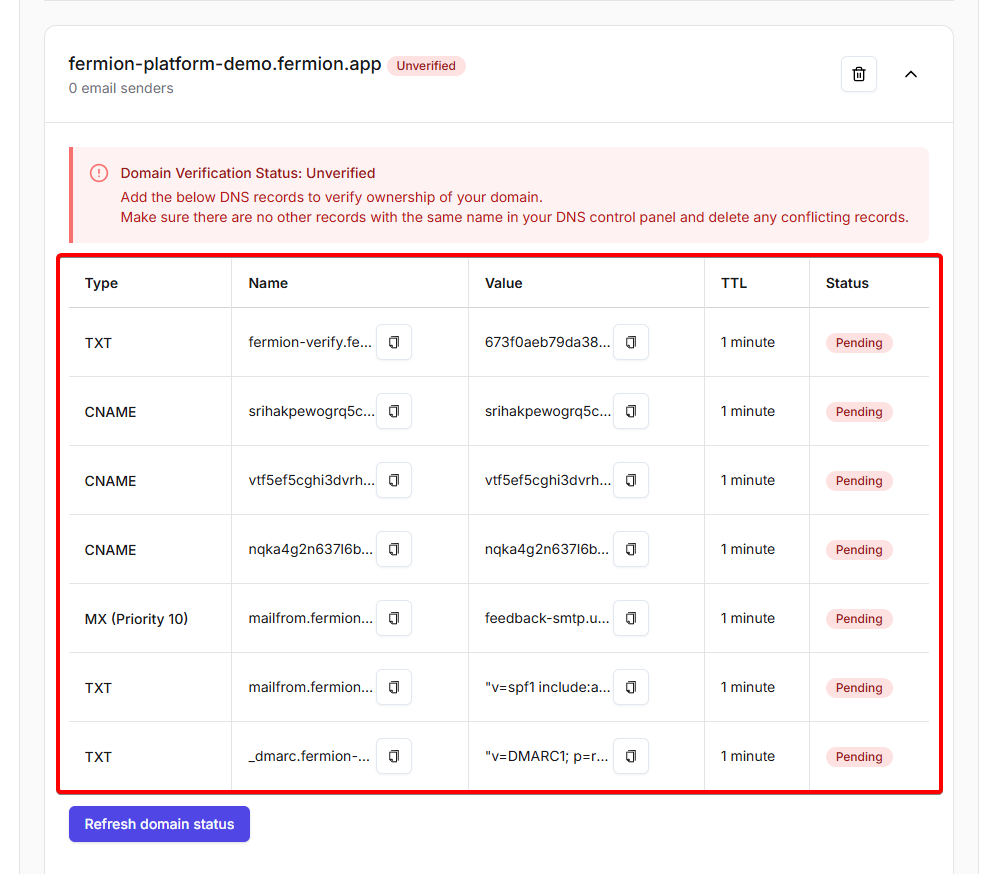Copy the MX record mailfrom name
This screenshot has height=874, width=983.
click(394, 618)
